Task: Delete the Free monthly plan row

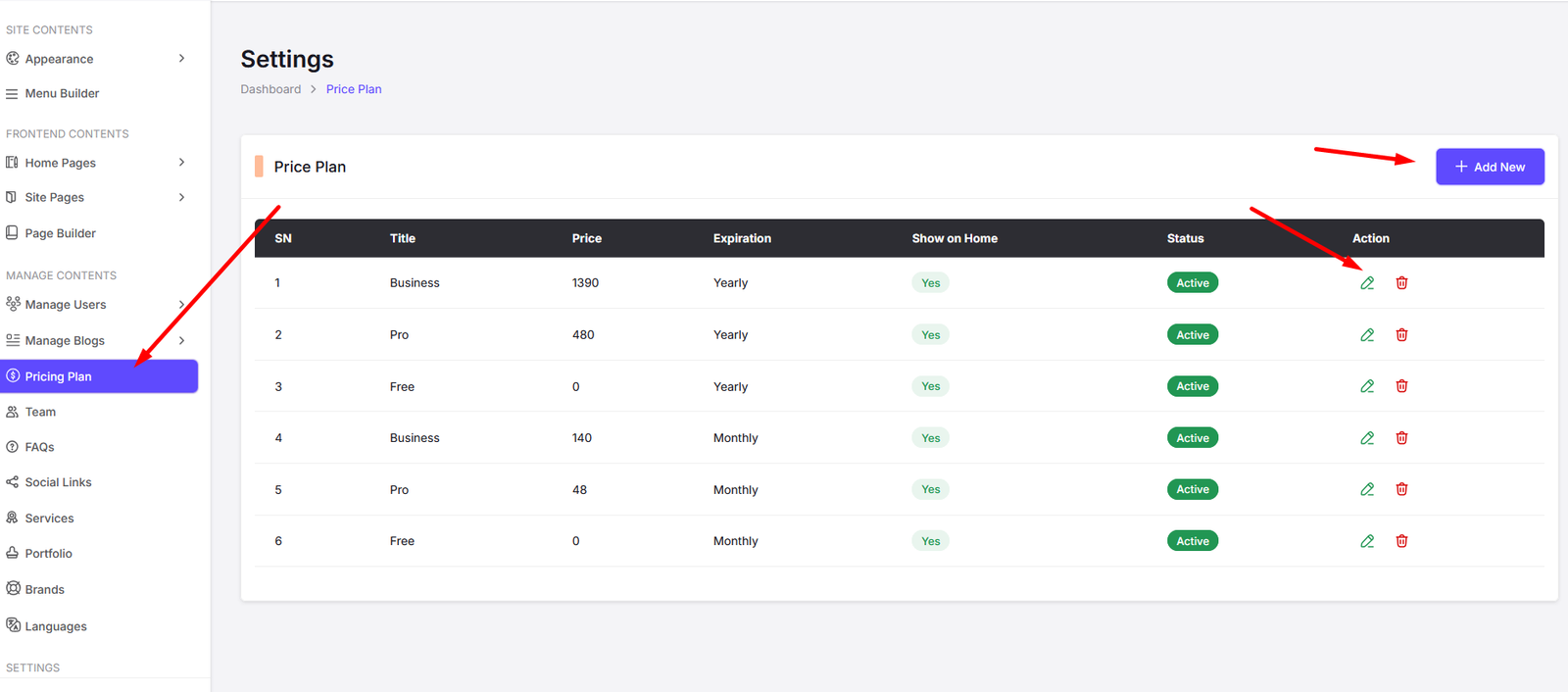Action: click(1401, 541)
